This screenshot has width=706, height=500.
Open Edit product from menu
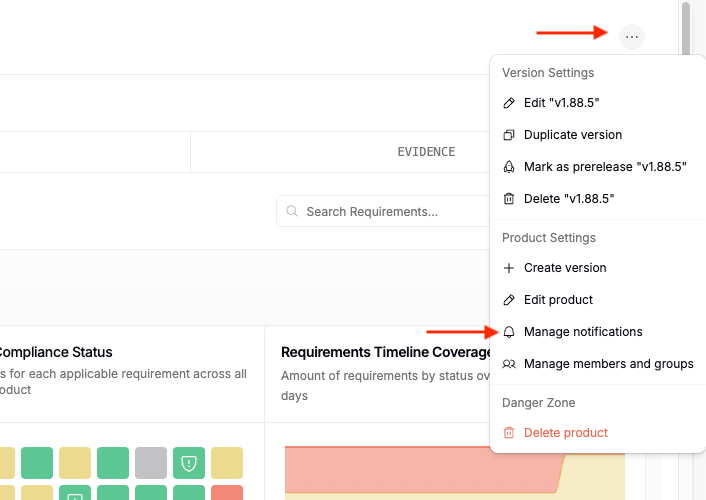tap(597, 300)
